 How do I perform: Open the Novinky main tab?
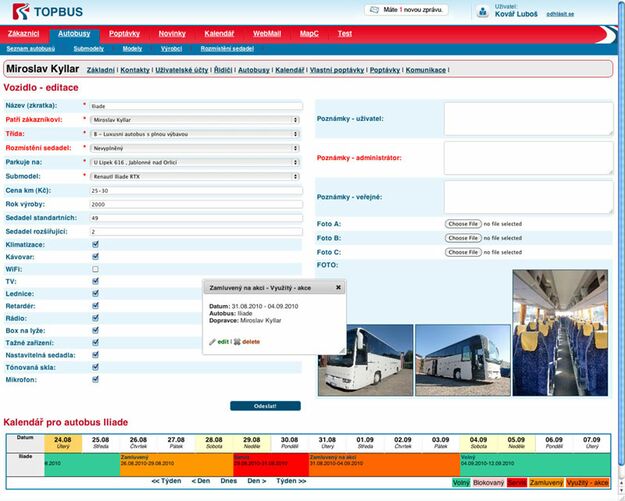pyautogui.click(x=172, y=34)
